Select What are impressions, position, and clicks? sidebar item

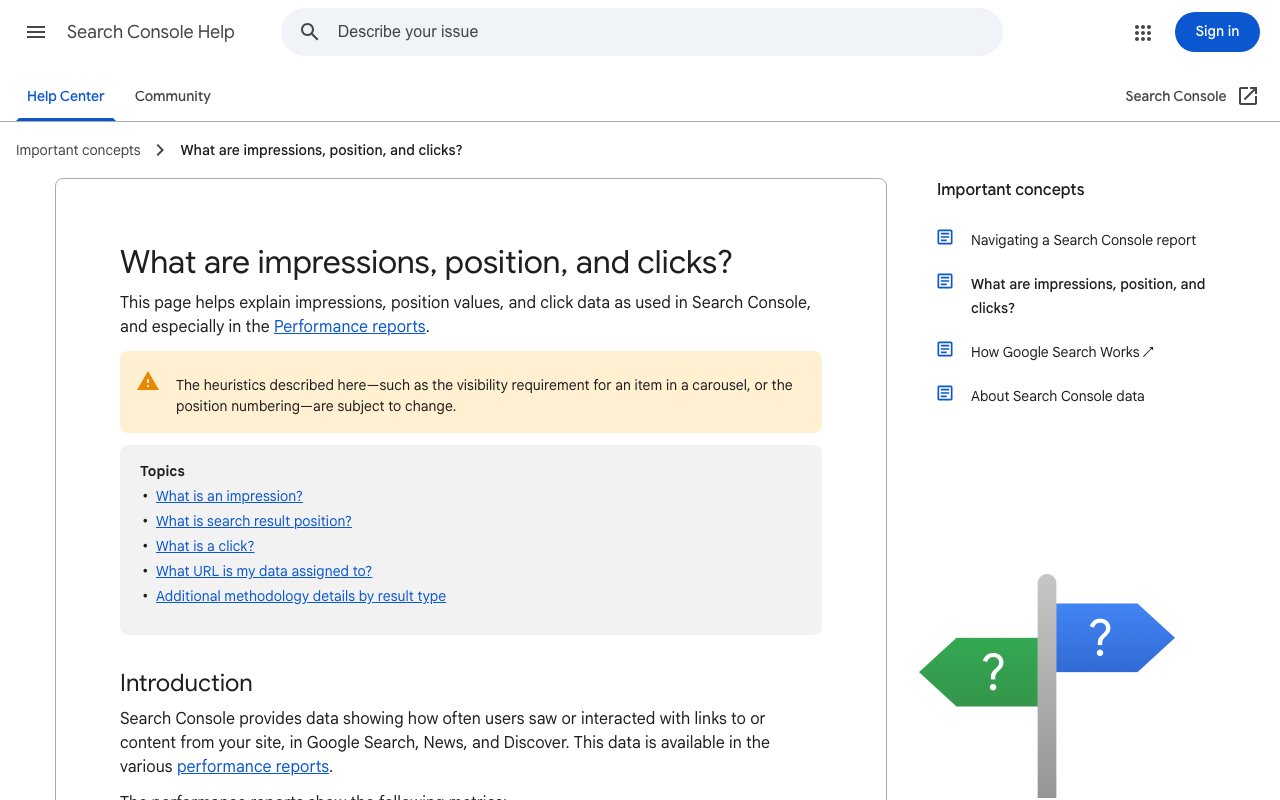tap(1088, 296)
